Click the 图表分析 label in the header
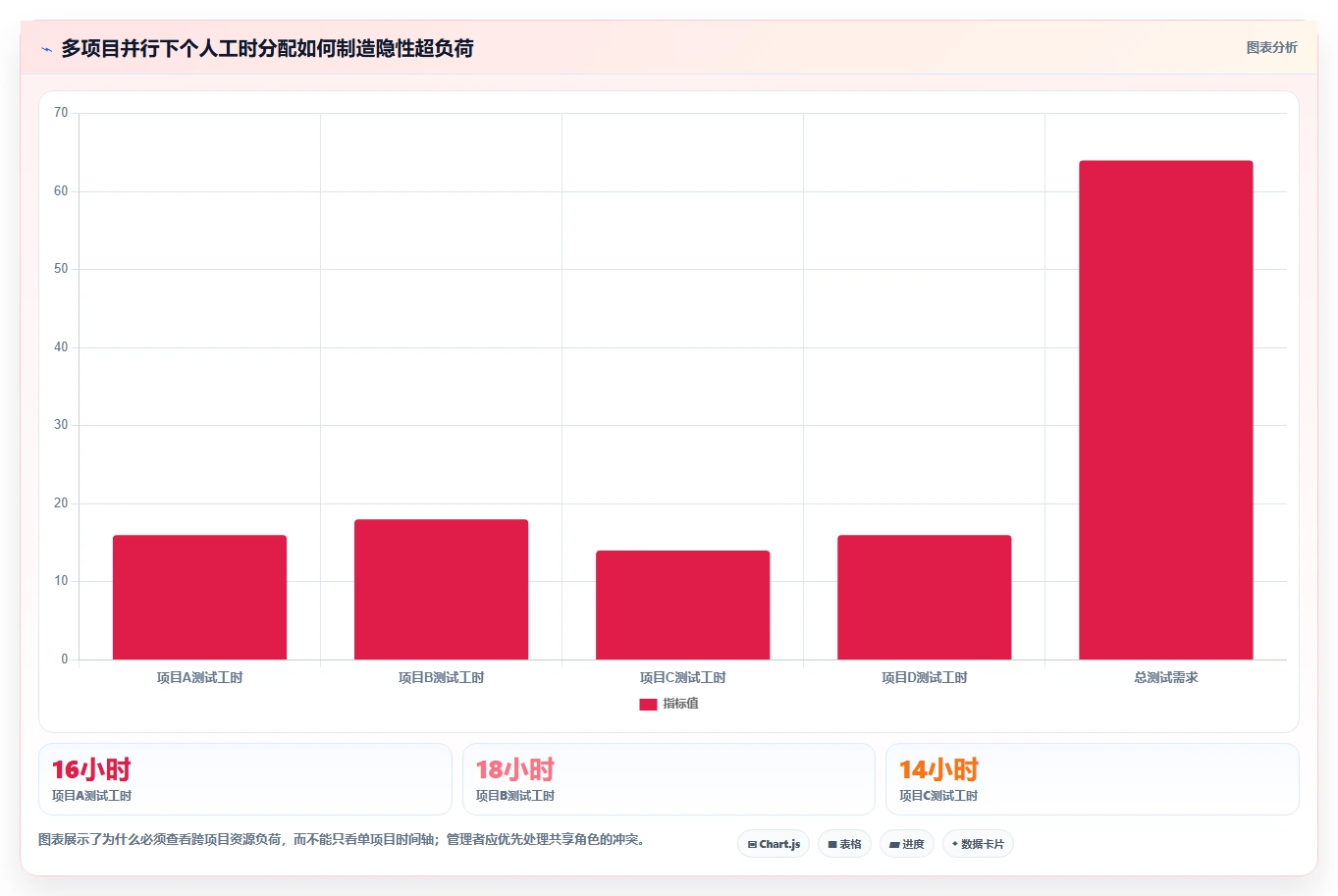The image size is (1338, 896). click(x=1271, y=47)
